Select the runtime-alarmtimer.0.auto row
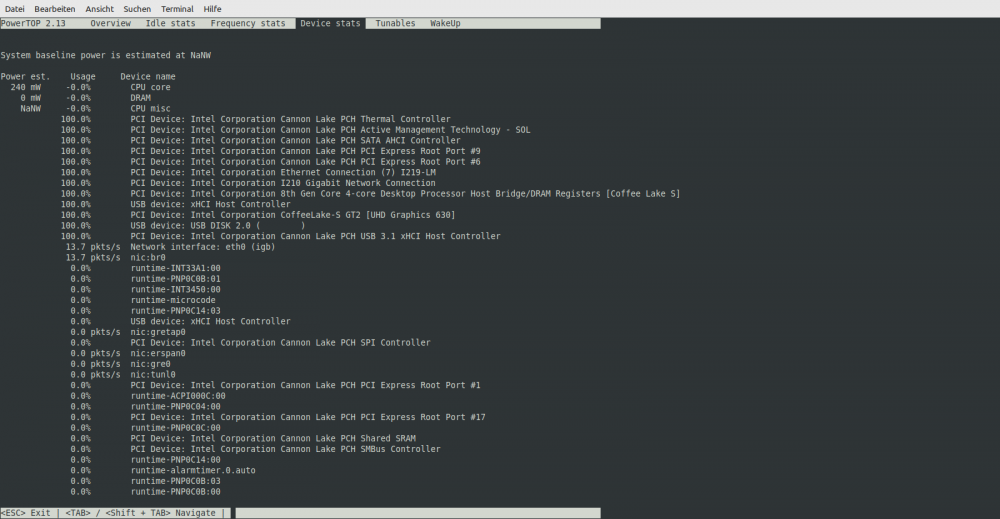 click(x=163, y=471)
